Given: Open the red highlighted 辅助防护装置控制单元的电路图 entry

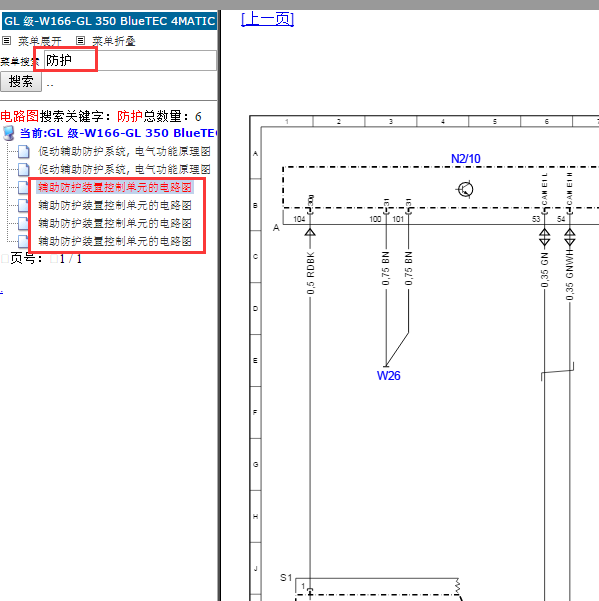Looking at the screenshot, I should (115, 187).
